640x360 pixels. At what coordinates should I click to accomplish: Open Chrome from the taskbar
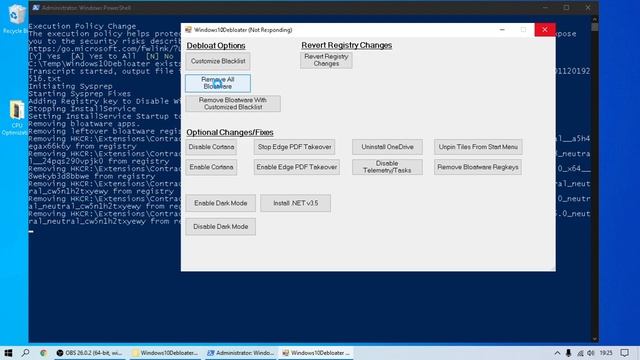(43, 353)
